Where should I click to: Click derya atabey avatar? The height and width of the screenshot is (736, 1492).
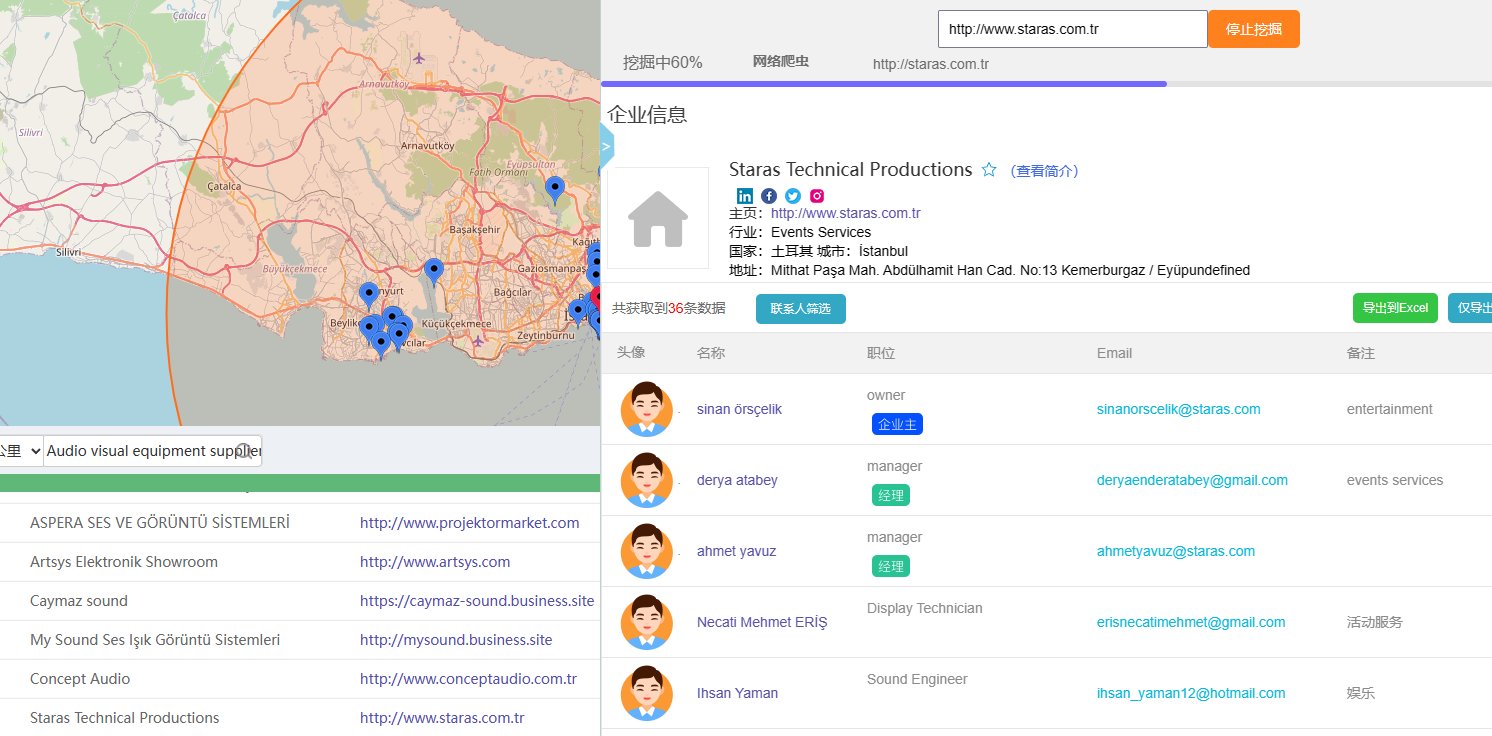point(647,480)
